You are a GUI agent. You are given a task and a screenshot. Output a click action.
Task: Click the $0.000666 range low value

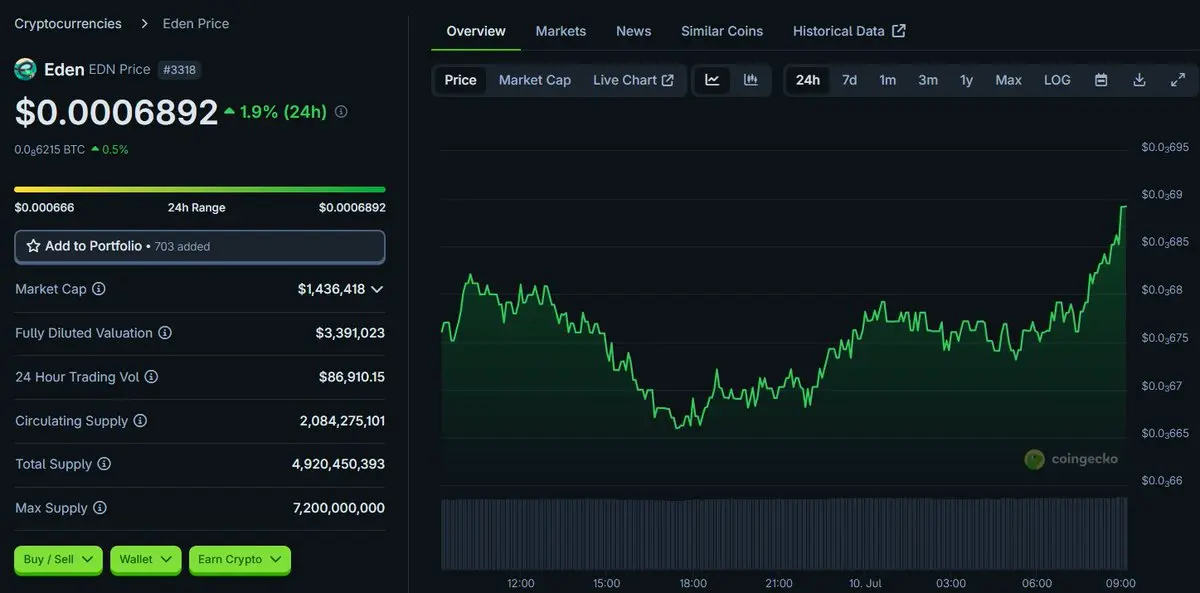pyautogui.click(x=44, y=208)
